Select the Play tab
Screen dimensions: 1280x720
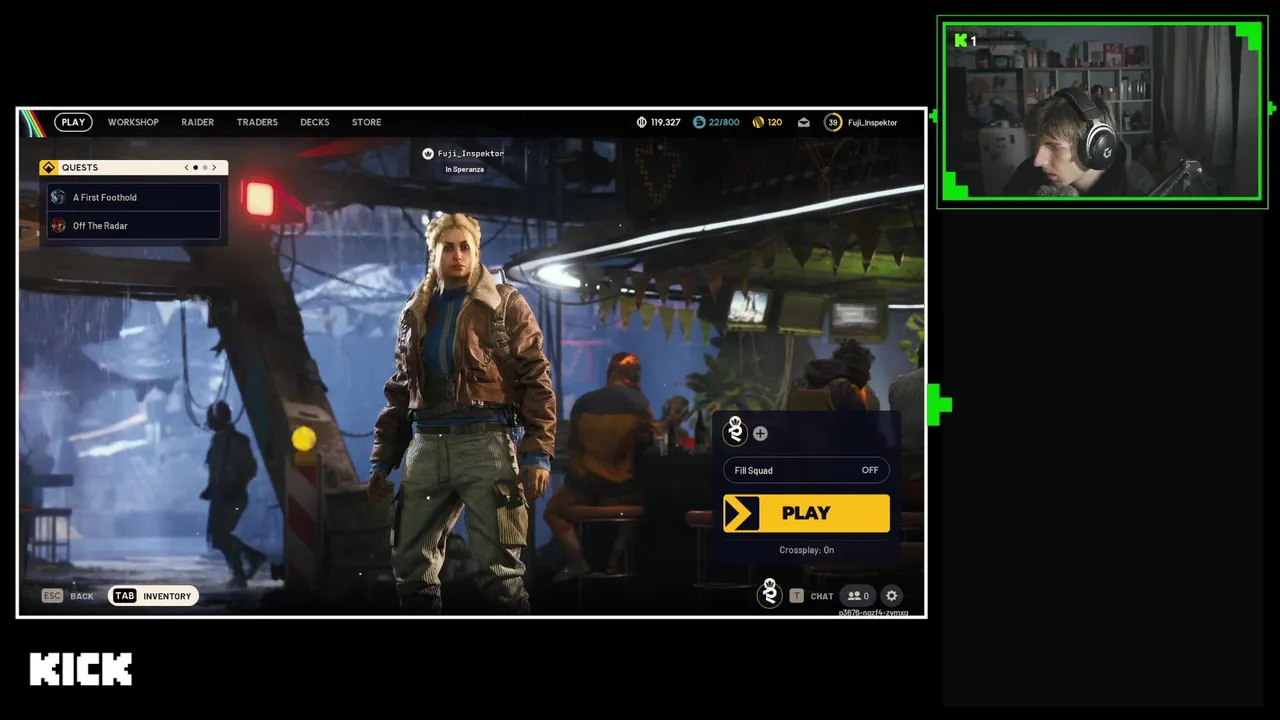click(x=73, y=122)
